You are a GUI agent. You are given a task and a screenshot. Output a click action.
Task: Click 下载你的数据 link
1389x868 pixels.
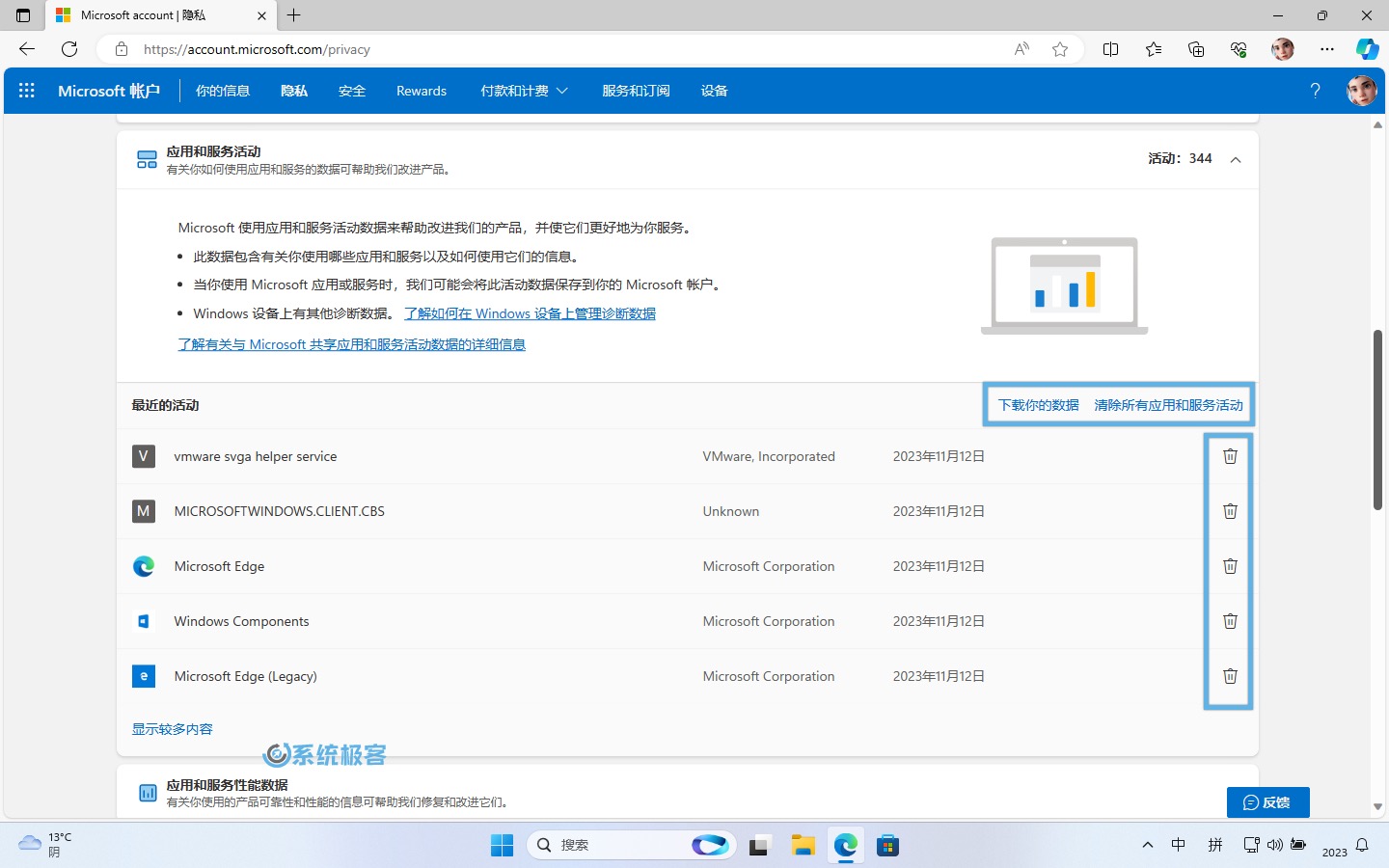pyautogui.click(x=1039, y=405)
